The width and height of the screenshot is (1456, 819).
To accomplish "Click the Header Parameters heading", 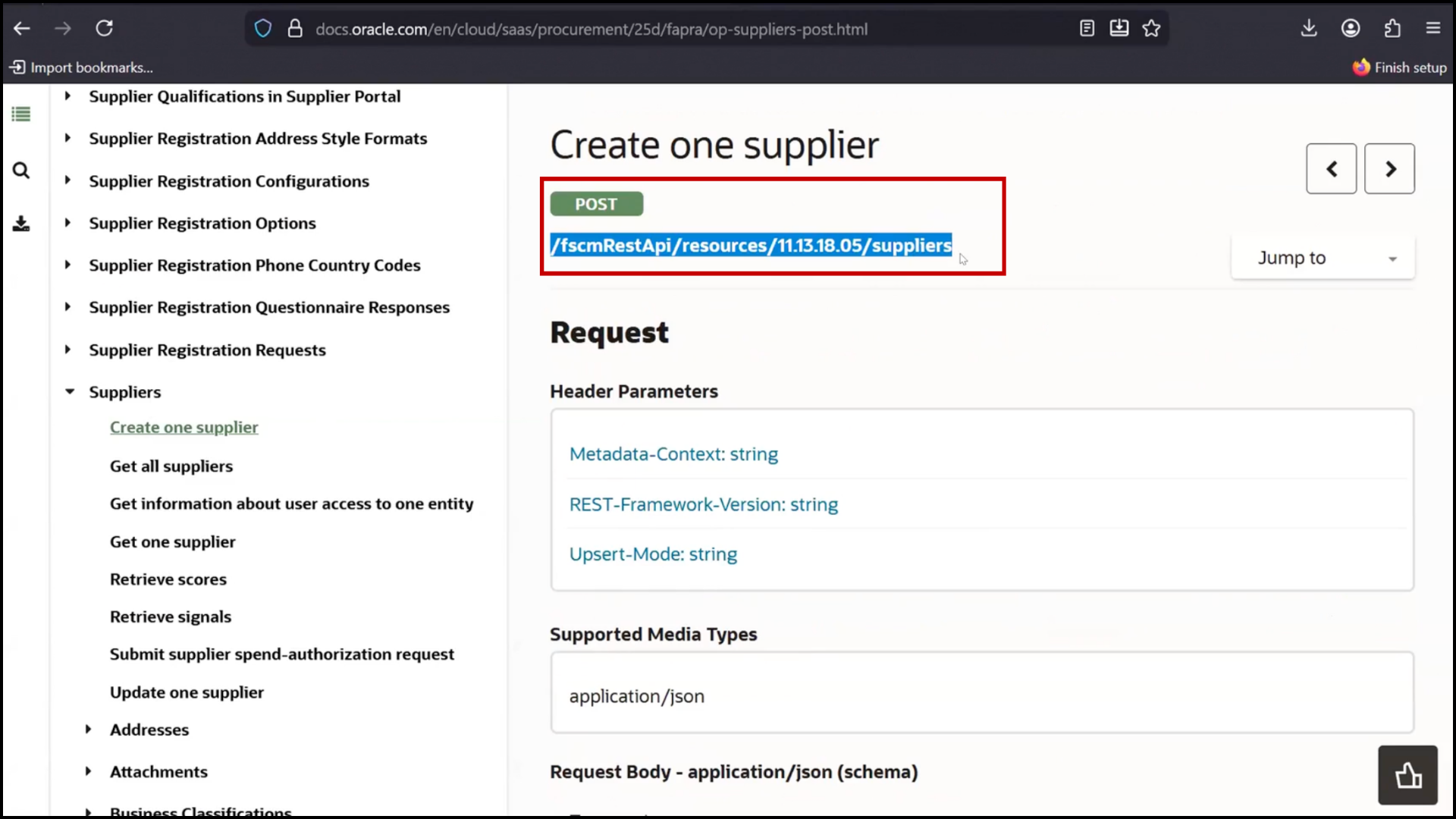I will click(634, 391).
